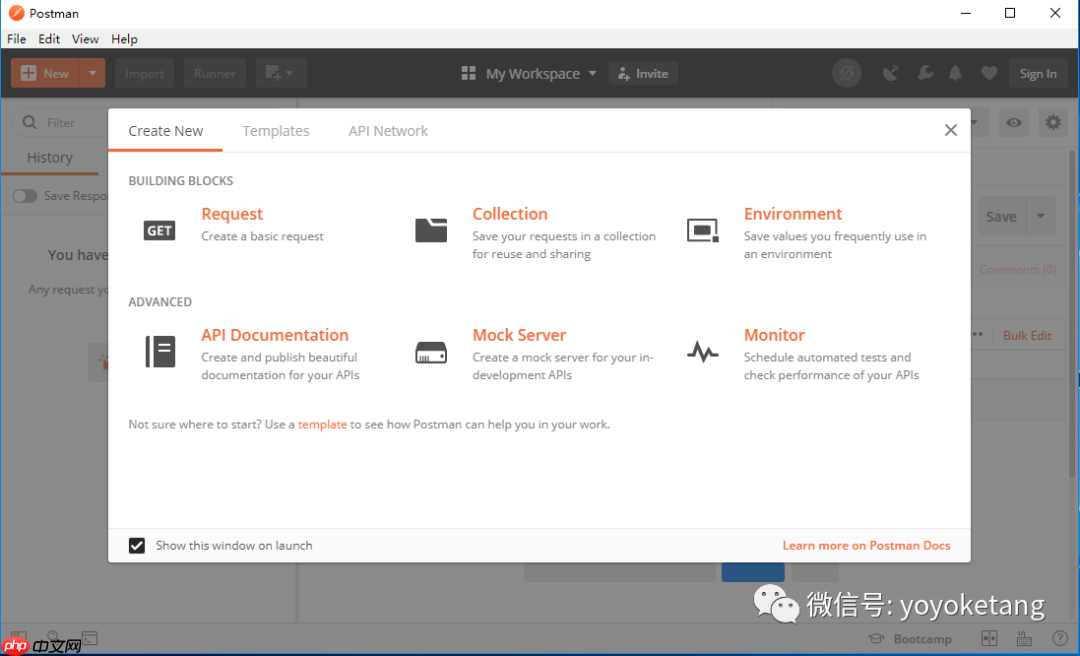The image size is (1080, 656).
Task: Click the Save button
Action: (1001, 216)
